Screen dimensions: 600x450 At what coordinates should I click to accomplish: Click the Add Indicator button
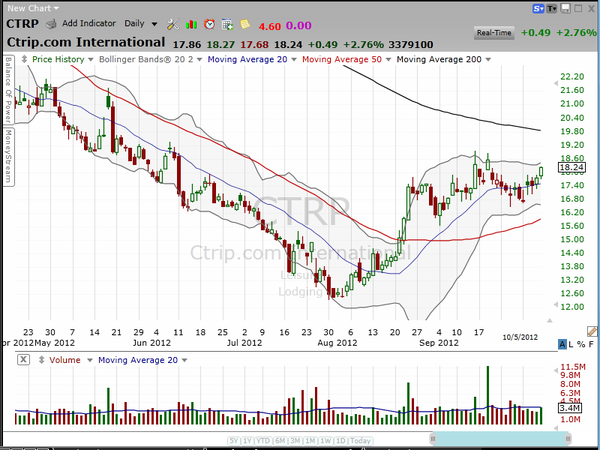(x=89, y=24)
